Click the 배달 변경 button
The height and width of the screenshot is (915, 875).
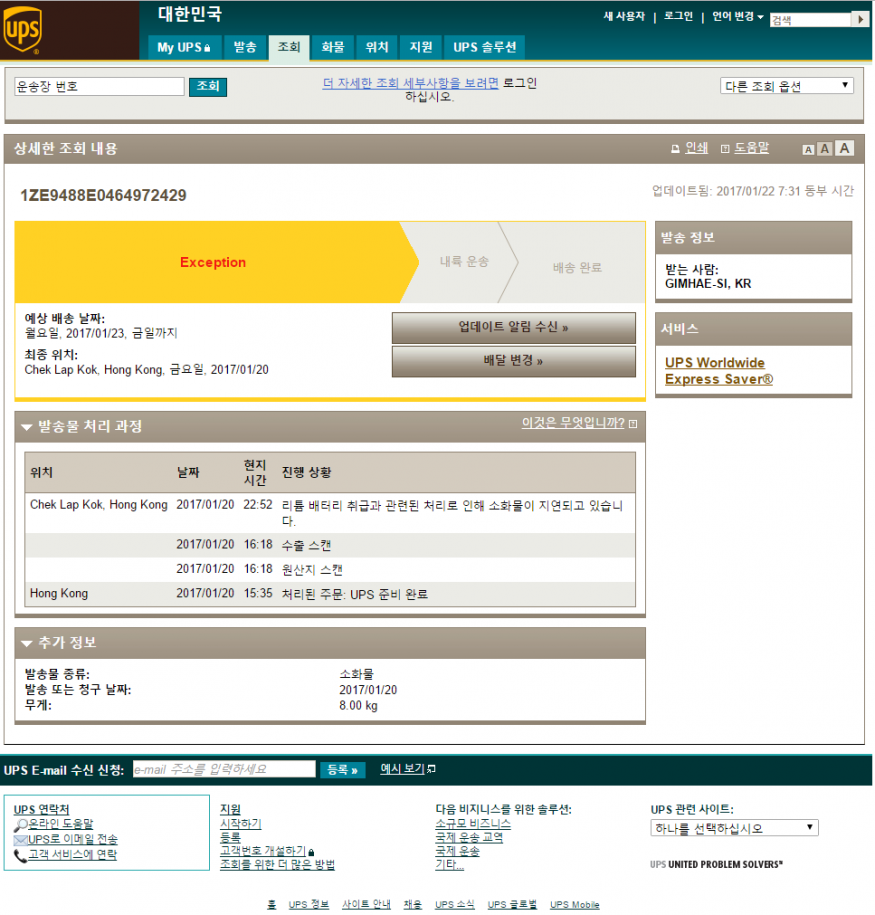(514, 361)
